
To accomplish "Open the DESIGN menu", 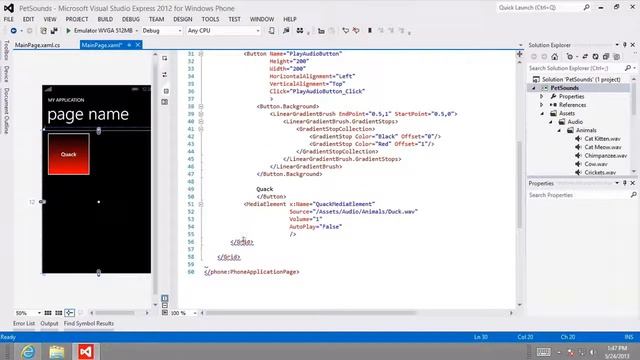I will click(182, 19).
